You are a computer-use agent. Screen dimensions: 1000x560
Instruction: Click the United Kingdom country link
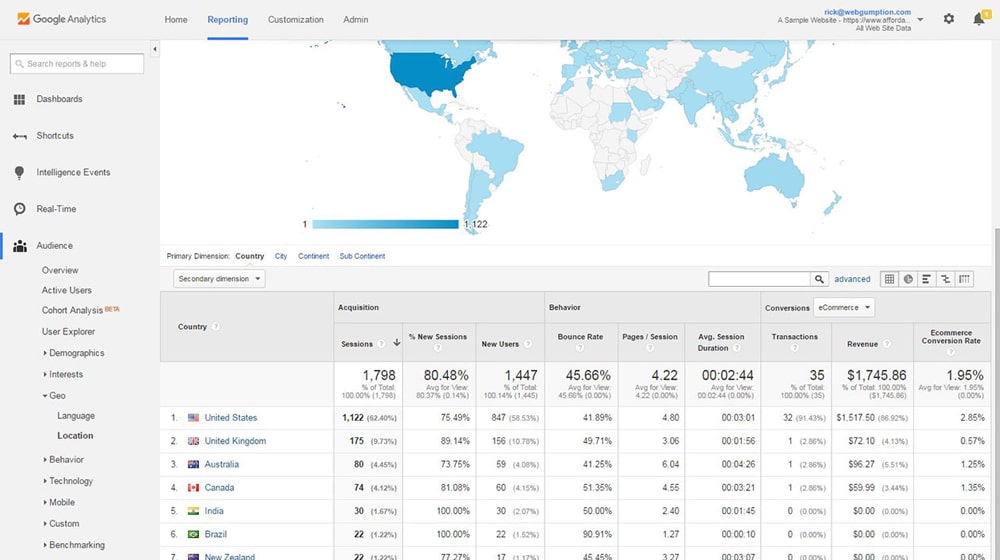[235, 441]
